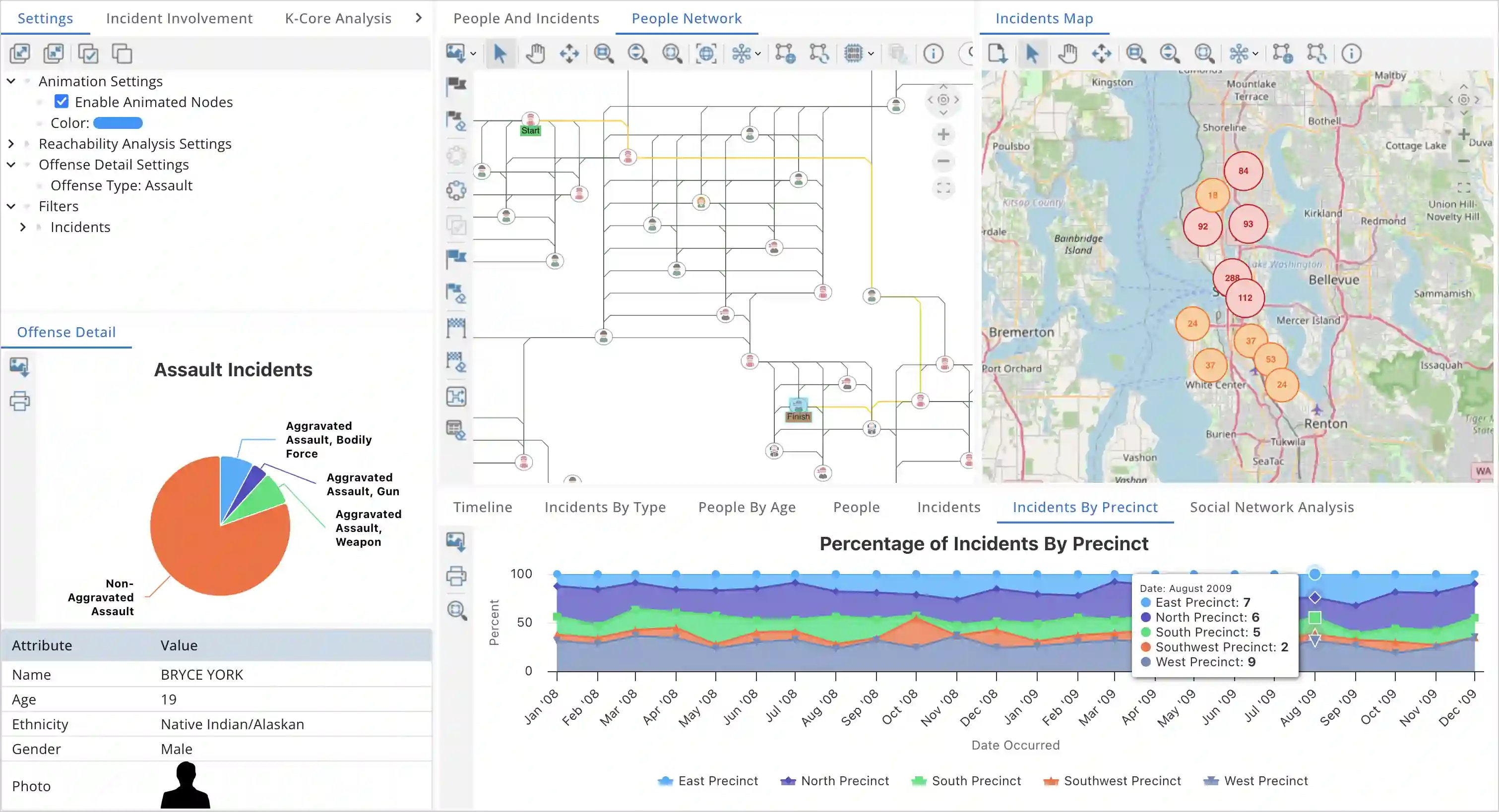1499x812 pixels.
Task: Collapse the Offense Detail Settings node
Action: click(11, 164)
